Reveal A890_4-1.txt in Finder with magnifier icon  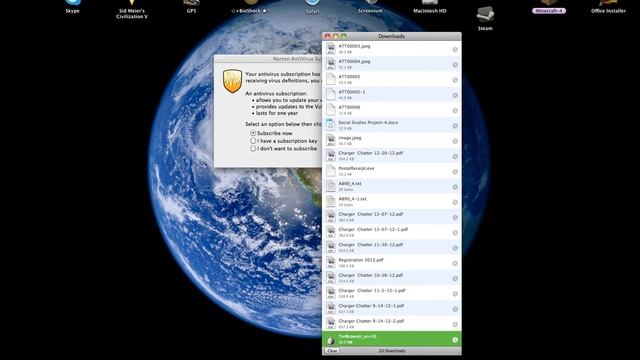455,202
